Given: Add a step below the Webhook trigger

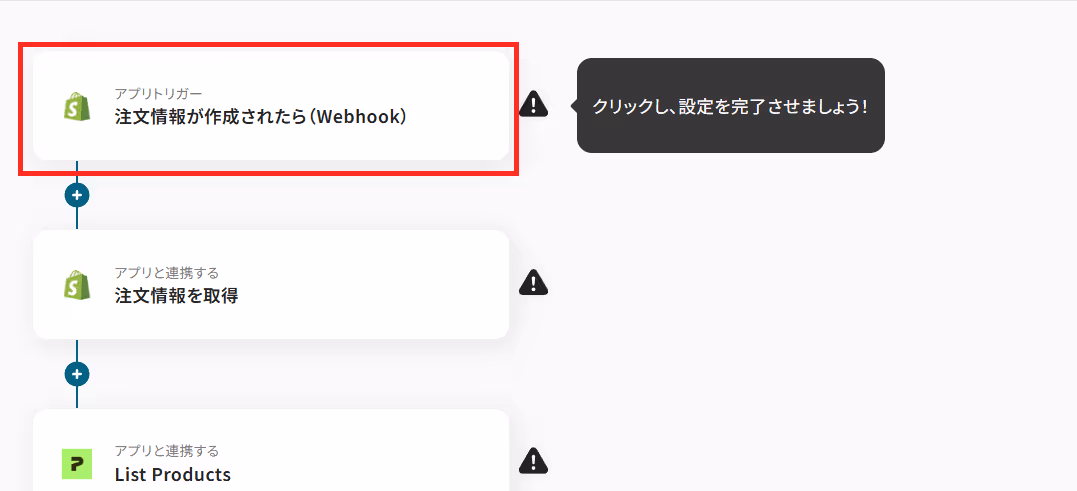Looking at the screenshot, I should [77, 195].
